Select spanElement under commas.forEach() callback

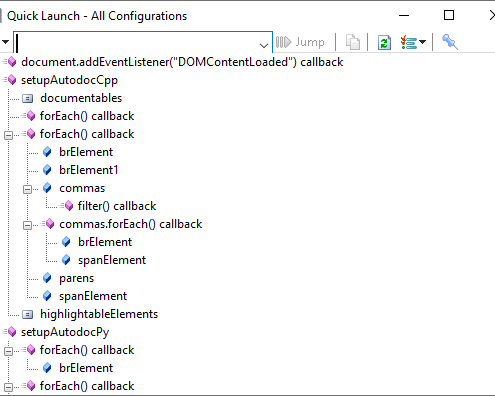coord(112,260)
